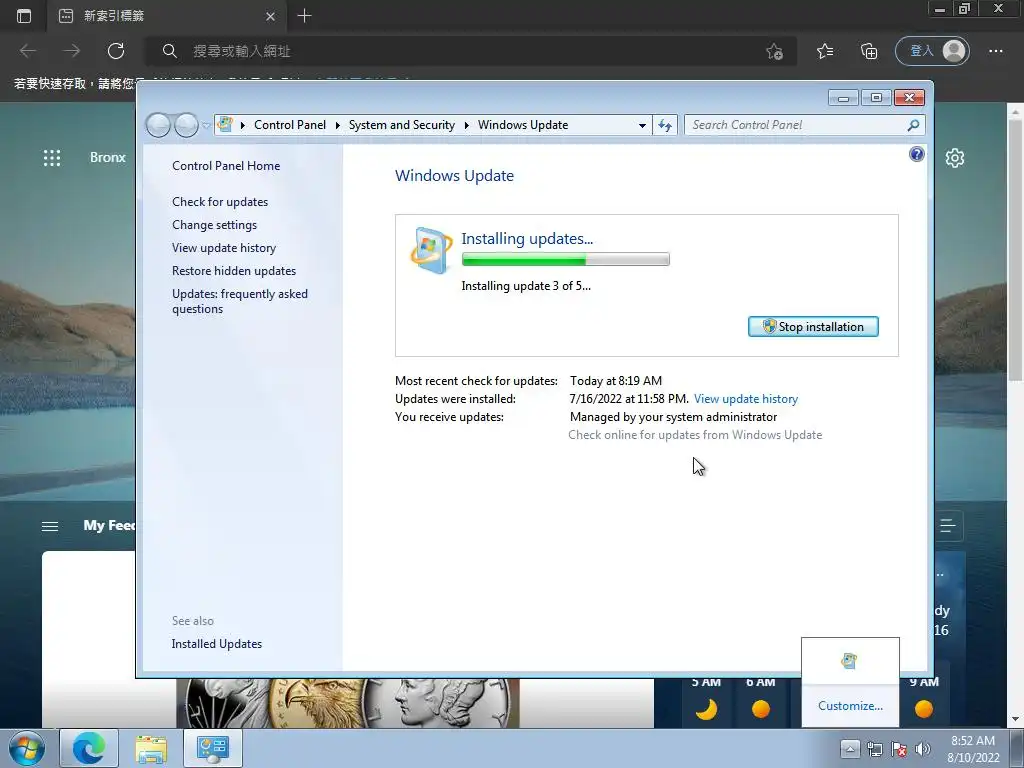
Task: Open the Windows Start orb
Action: tap(27, 748)
